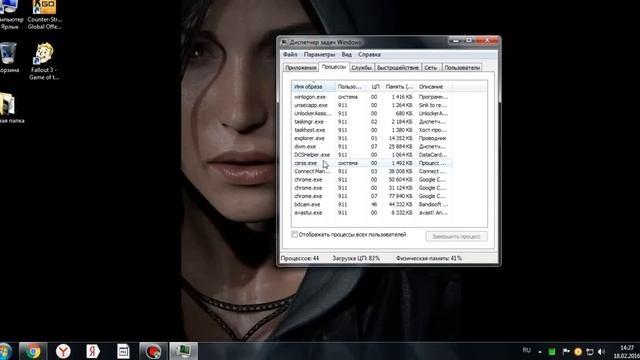The height and width of the screenshot is (360, 640).
Task: Click the green tray icon
Action: tap(552, 351)
